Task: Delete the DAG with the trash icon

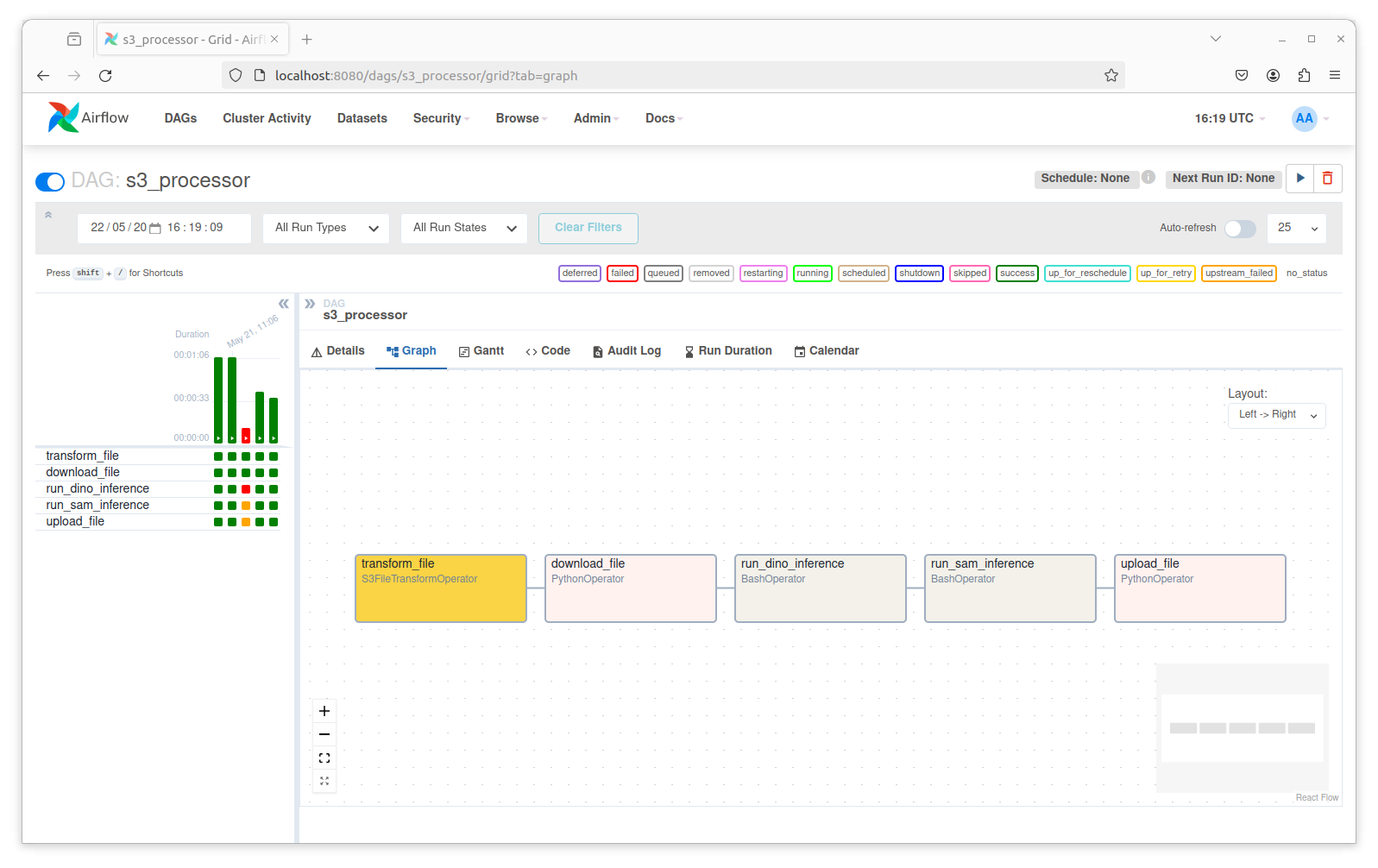Action: click(x=1327, y=179)
